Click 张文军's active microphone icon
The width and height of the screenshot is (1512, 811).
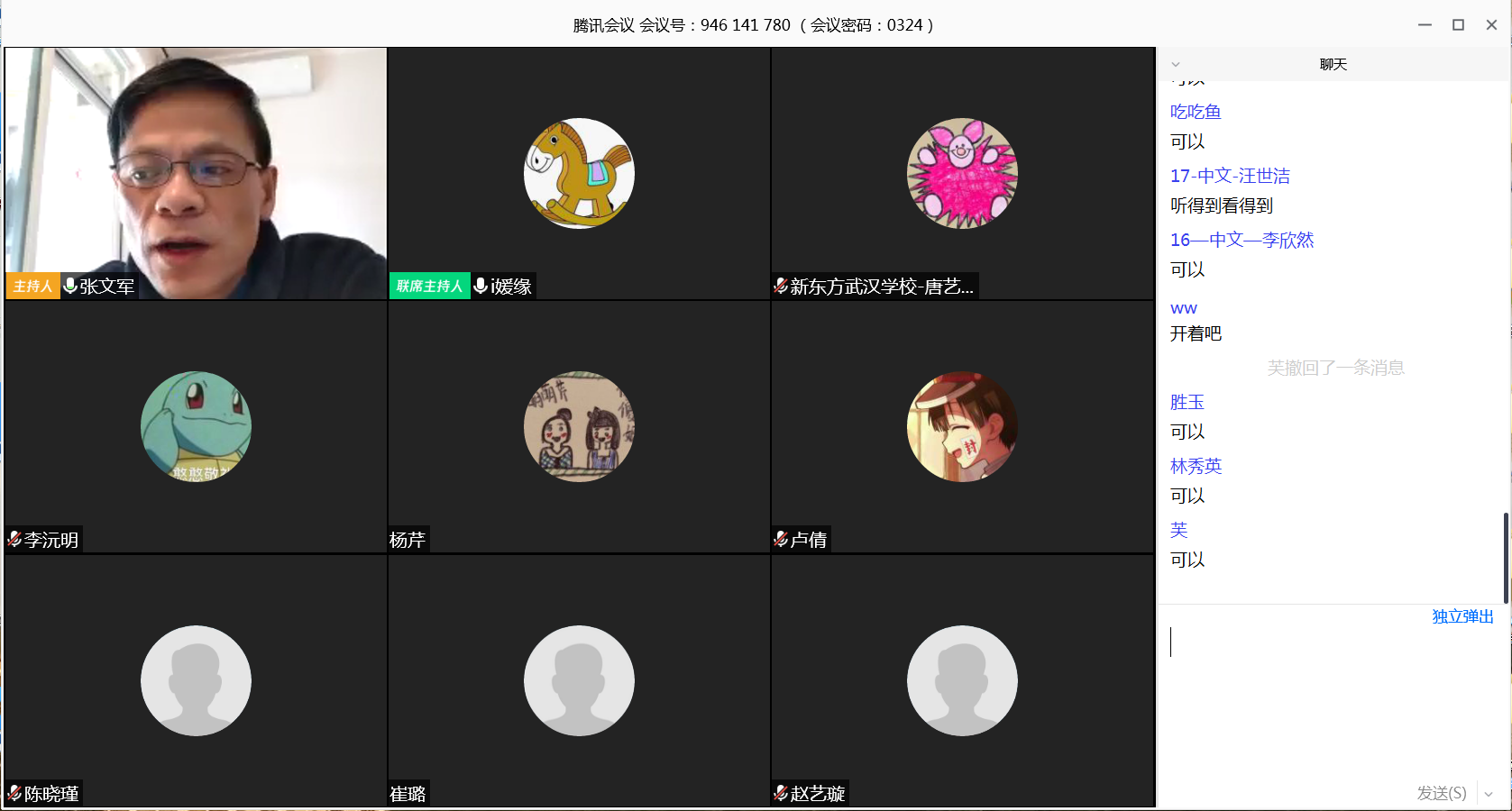pos(70,286)
